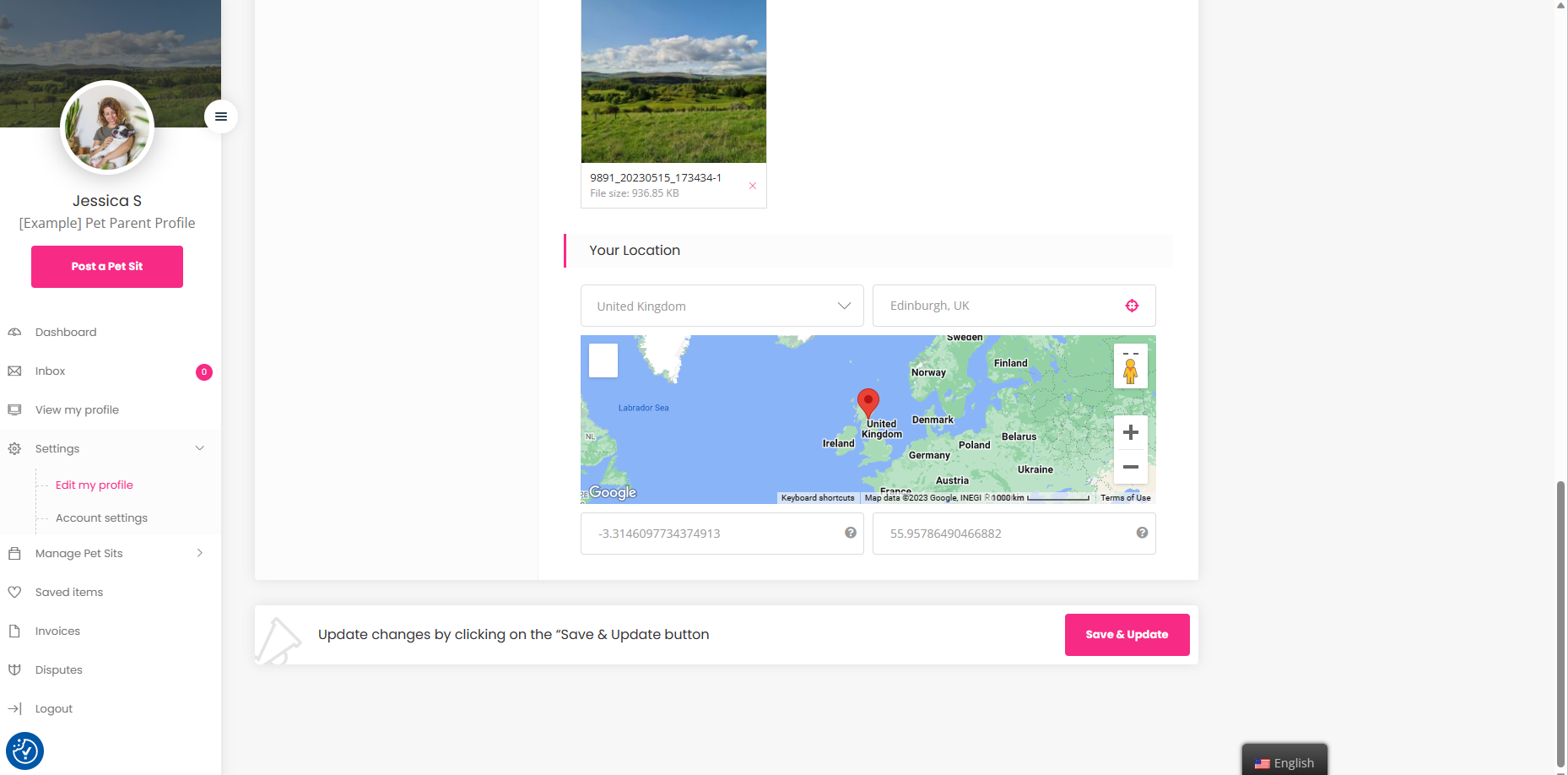Screen dimensions: 1568x775
Task: Open Invoices menu item
Action: (x=57, y=631)
